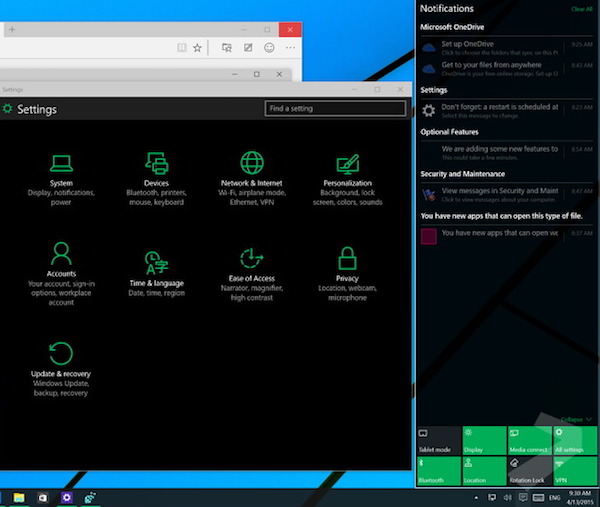The width and height of the screenshot is (600, 507).
Task: Toggle the Rotation Lock quick action
Action: 530,471
